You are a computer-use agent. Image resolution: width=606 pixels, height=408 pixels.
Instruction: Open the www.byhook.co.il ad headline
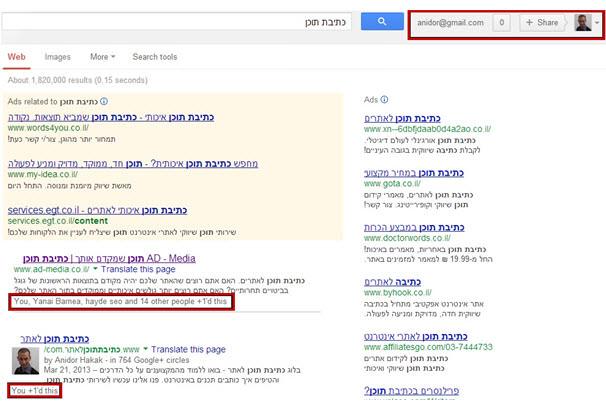[392, 282]
